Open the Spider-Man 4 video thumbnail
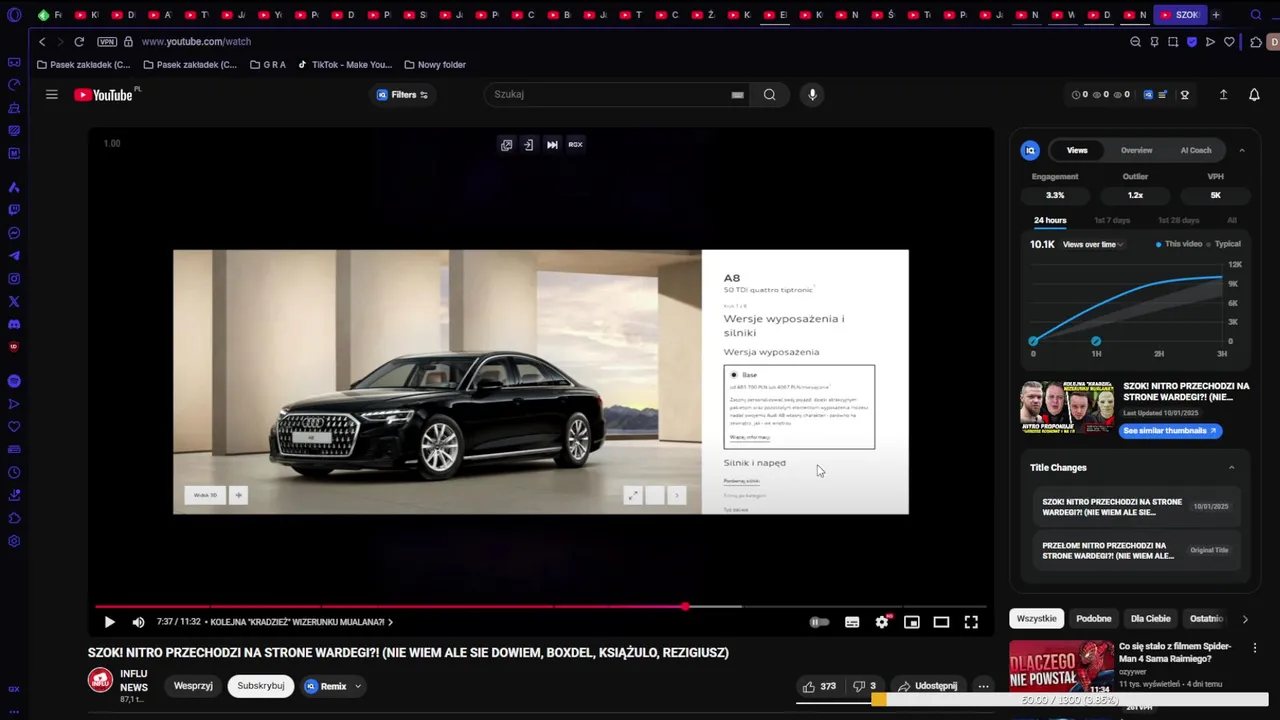1280x720 pixels. coord(1061,668)
